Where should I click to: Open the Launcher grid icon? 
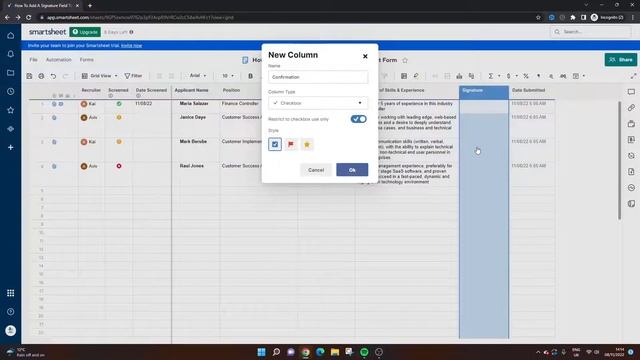click(11, 293)
